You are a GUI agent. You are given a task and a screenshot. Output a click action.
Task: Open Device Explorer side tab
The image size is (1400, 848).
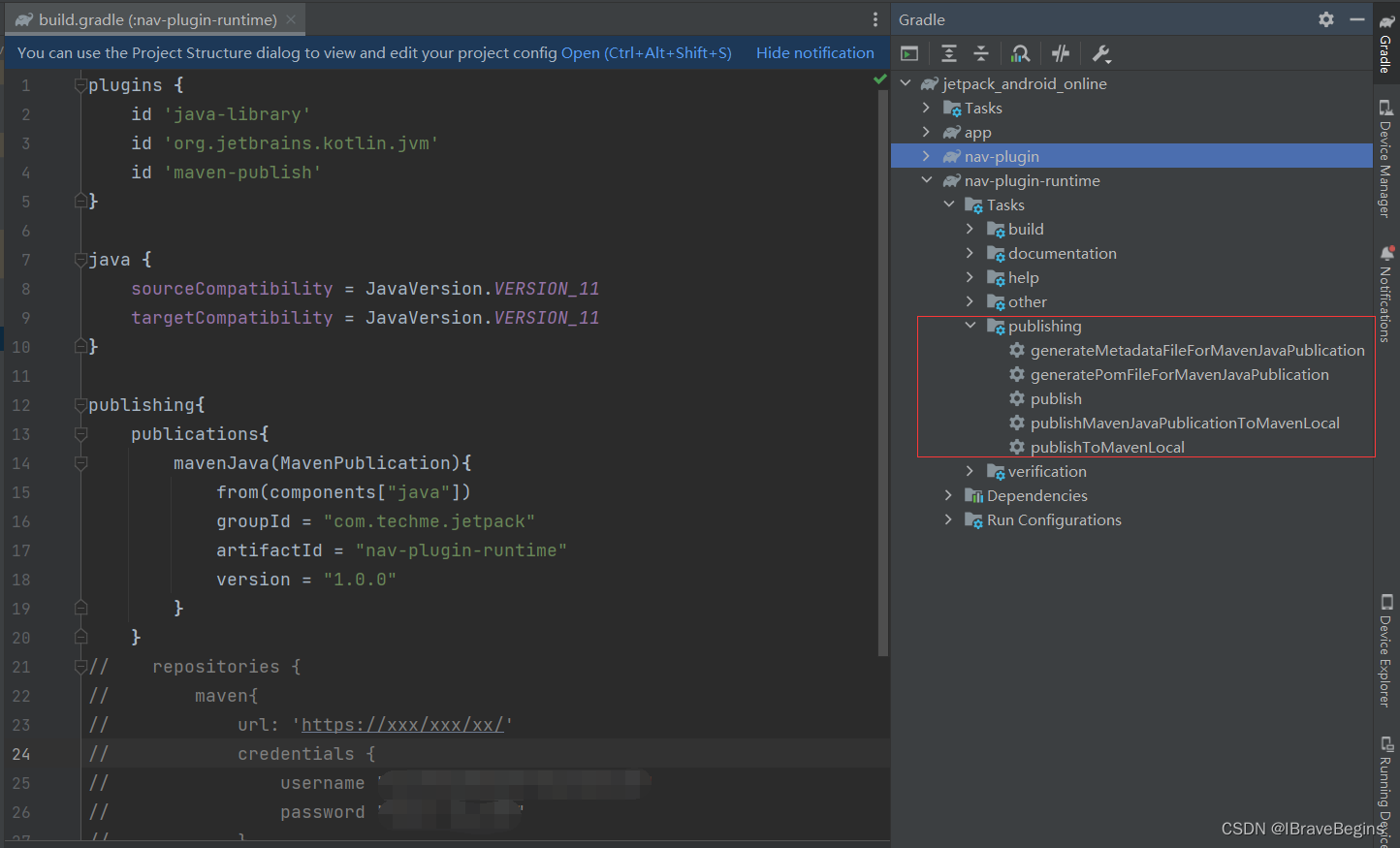coord(1386,651)
